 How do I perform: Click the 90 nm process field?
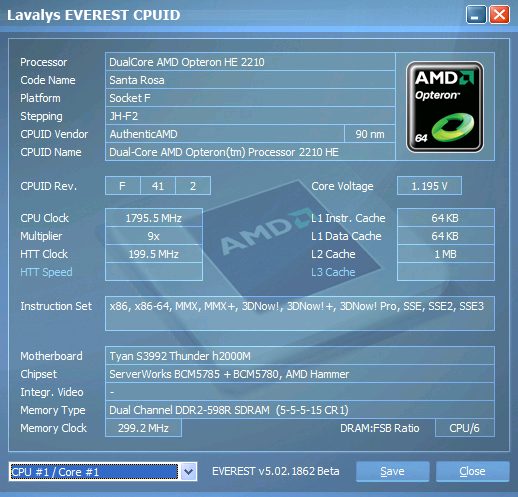tap(370, 134)
